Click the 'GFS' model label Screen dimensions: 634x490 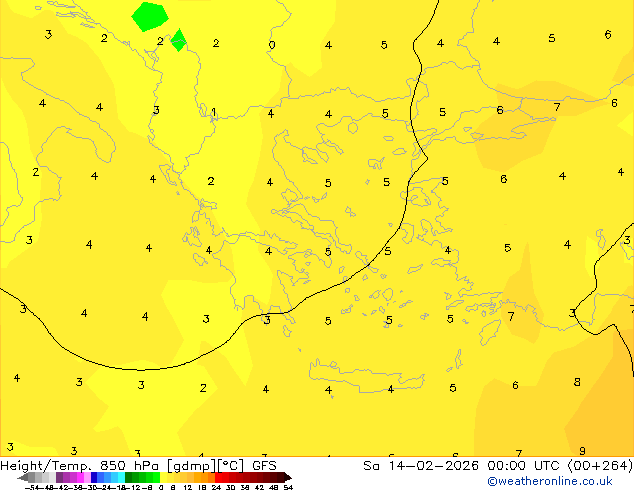[x=264, y=466]
